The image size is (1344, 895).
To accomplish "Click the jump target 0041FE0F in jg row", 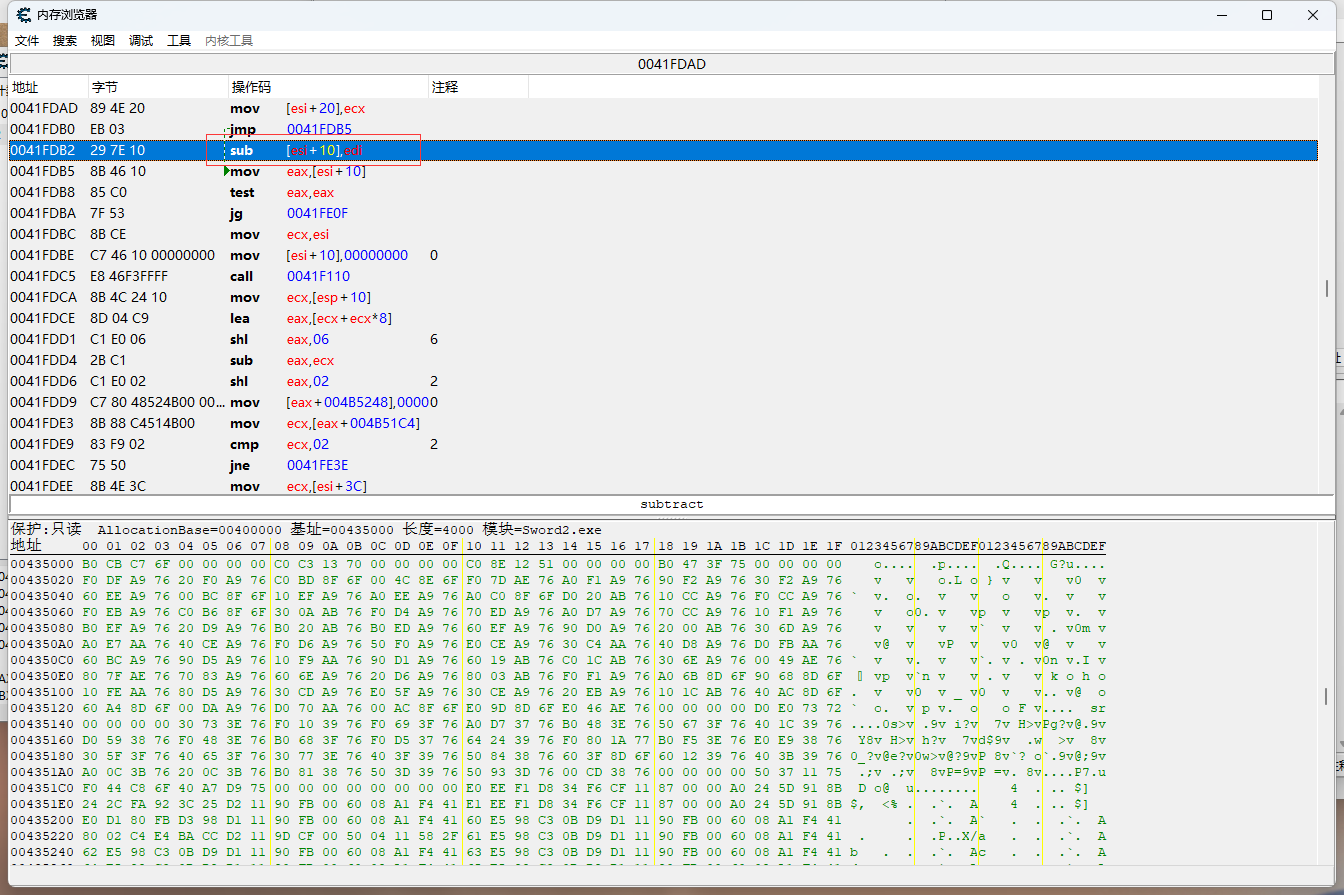I will 317,213.
